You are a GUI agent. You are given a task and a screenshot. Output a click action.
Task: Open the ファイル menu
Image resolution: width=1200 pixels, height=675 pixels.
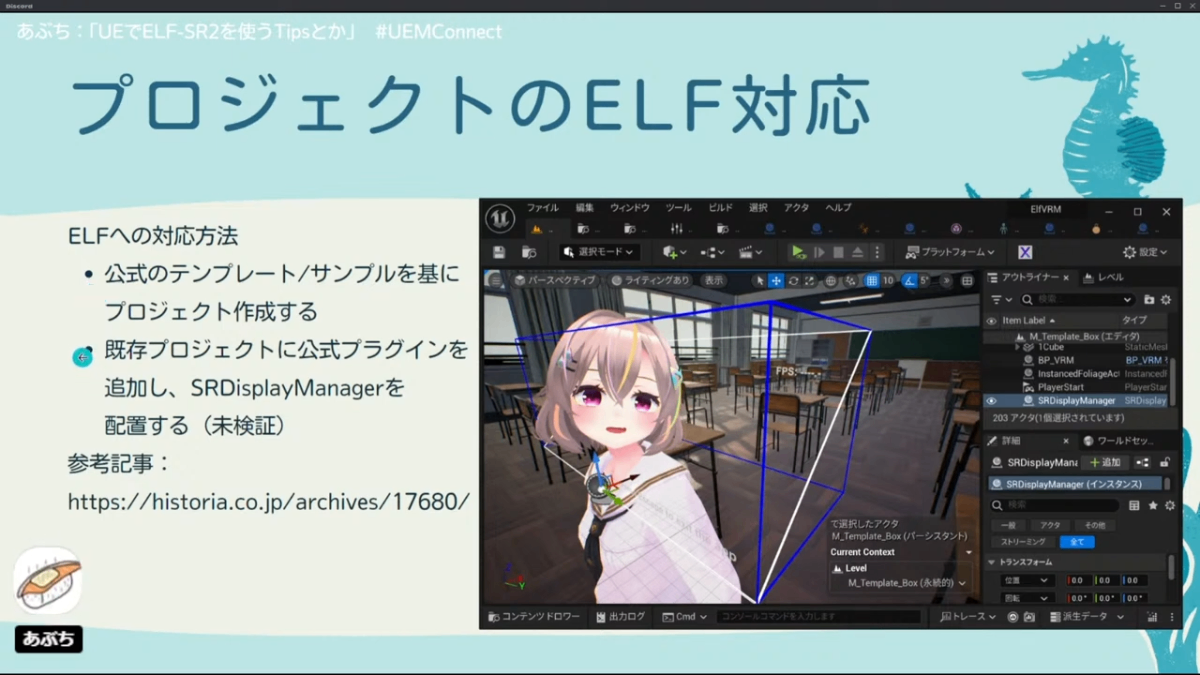543,208
